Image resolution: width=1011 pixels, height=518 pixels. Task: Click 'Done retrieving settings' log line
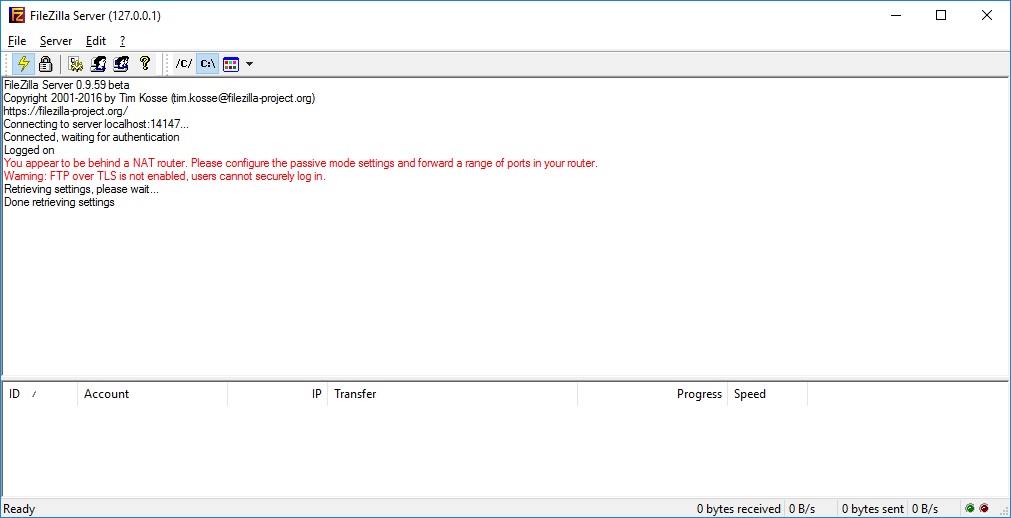click(59, 202)
